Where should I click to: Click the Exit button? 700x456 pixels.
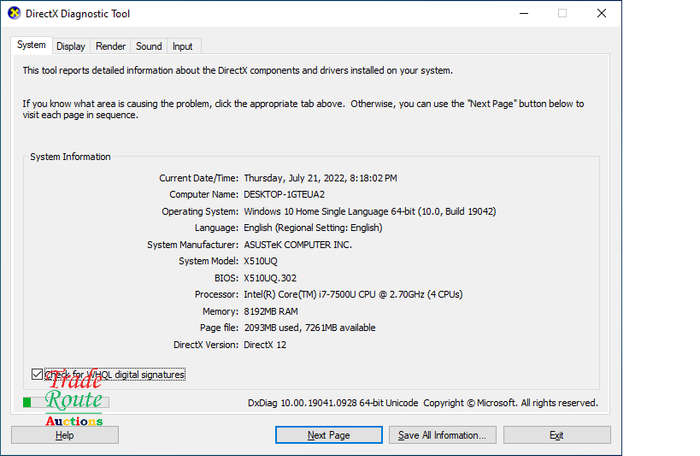point(557,435)
